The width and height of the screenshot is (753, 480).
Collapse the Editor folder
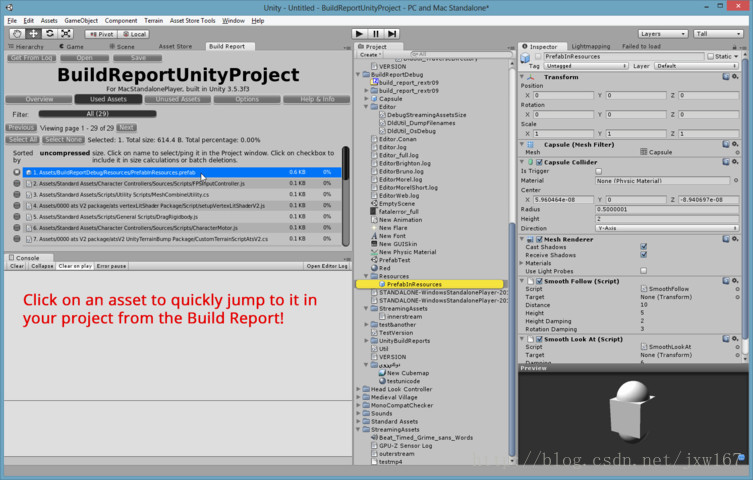coord(366,107)
